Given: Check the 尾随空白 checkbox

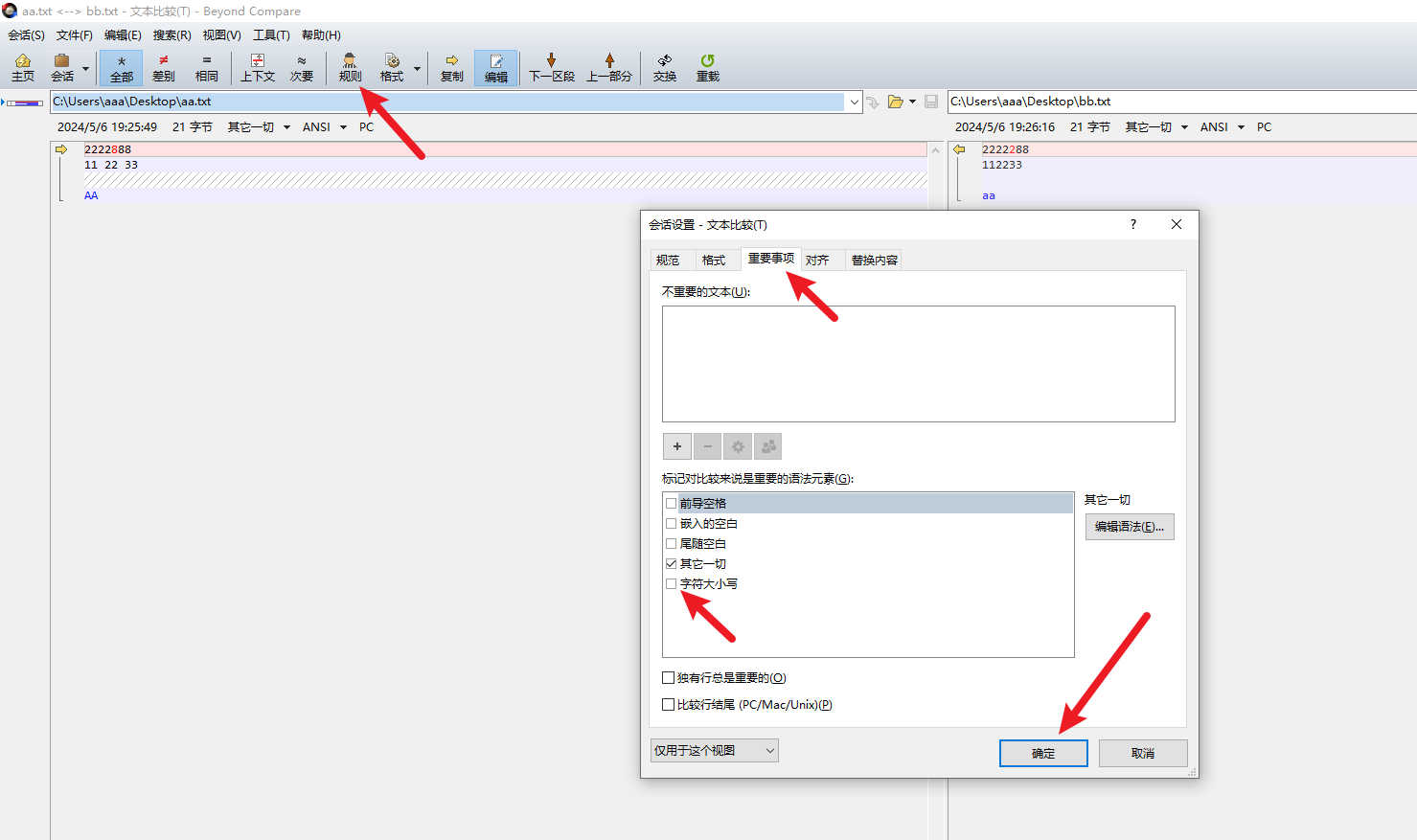Looking at the screenshot, I should point(672,544).
